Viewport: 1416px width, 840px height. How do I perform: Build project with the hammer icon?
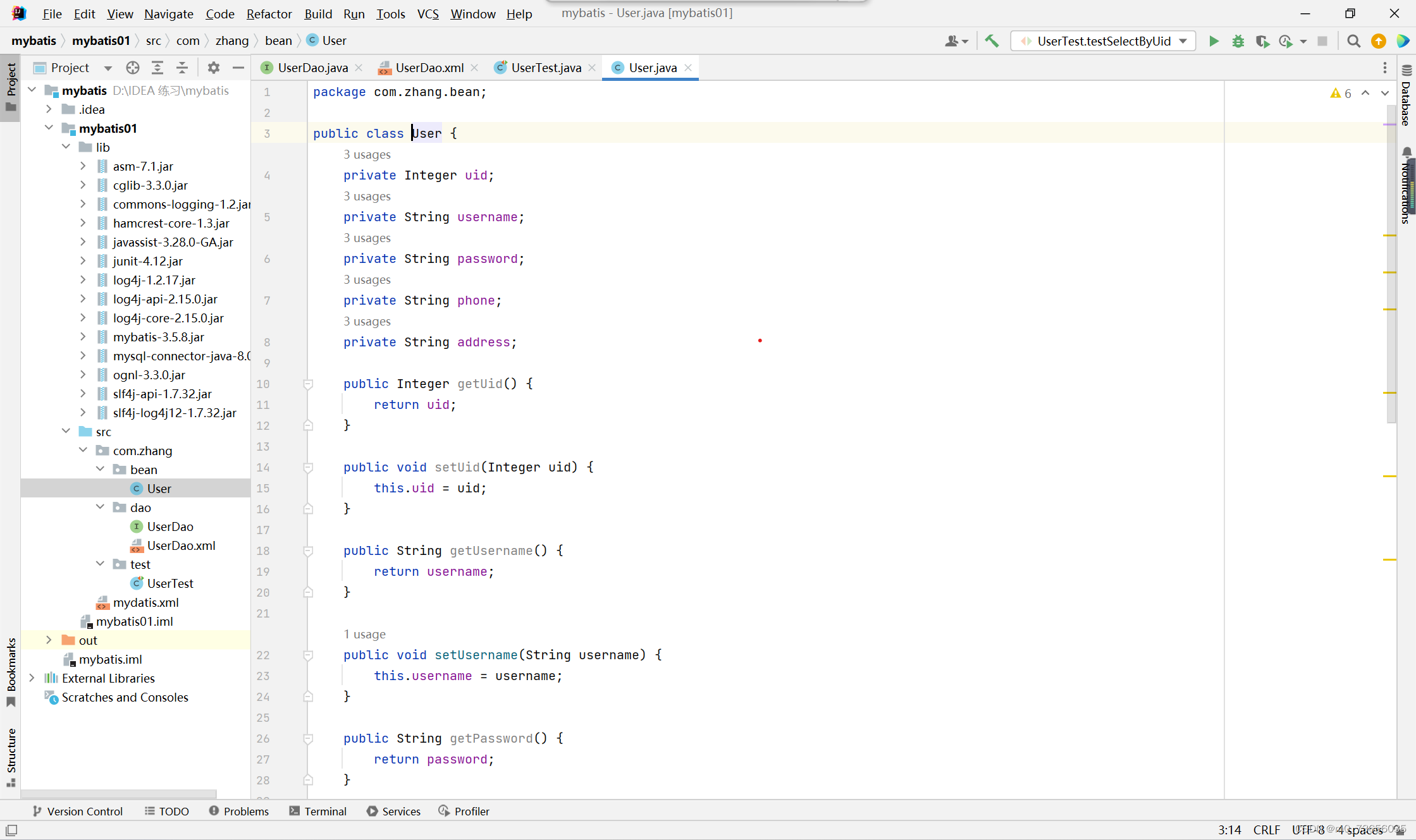992,41
